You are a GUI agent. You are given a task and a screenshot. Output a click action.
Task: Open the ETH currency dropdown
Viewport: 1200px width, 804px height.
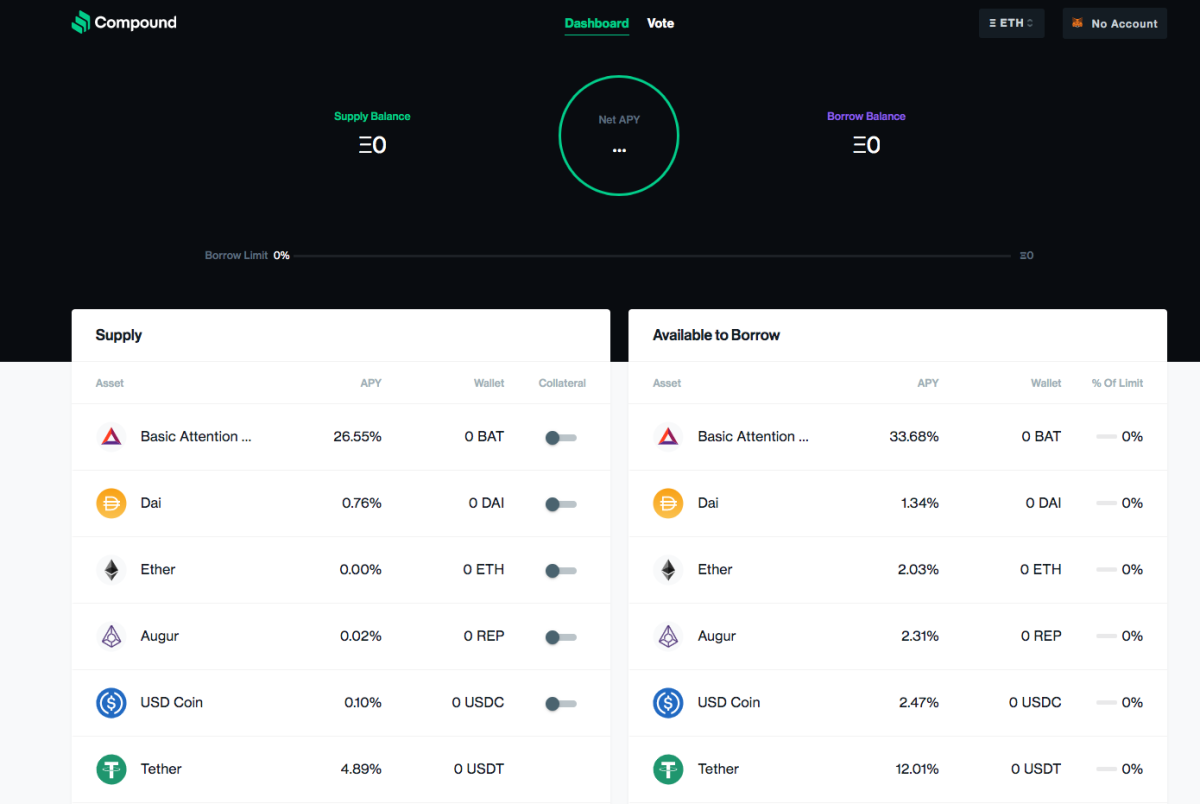[x=1011, y=23]
